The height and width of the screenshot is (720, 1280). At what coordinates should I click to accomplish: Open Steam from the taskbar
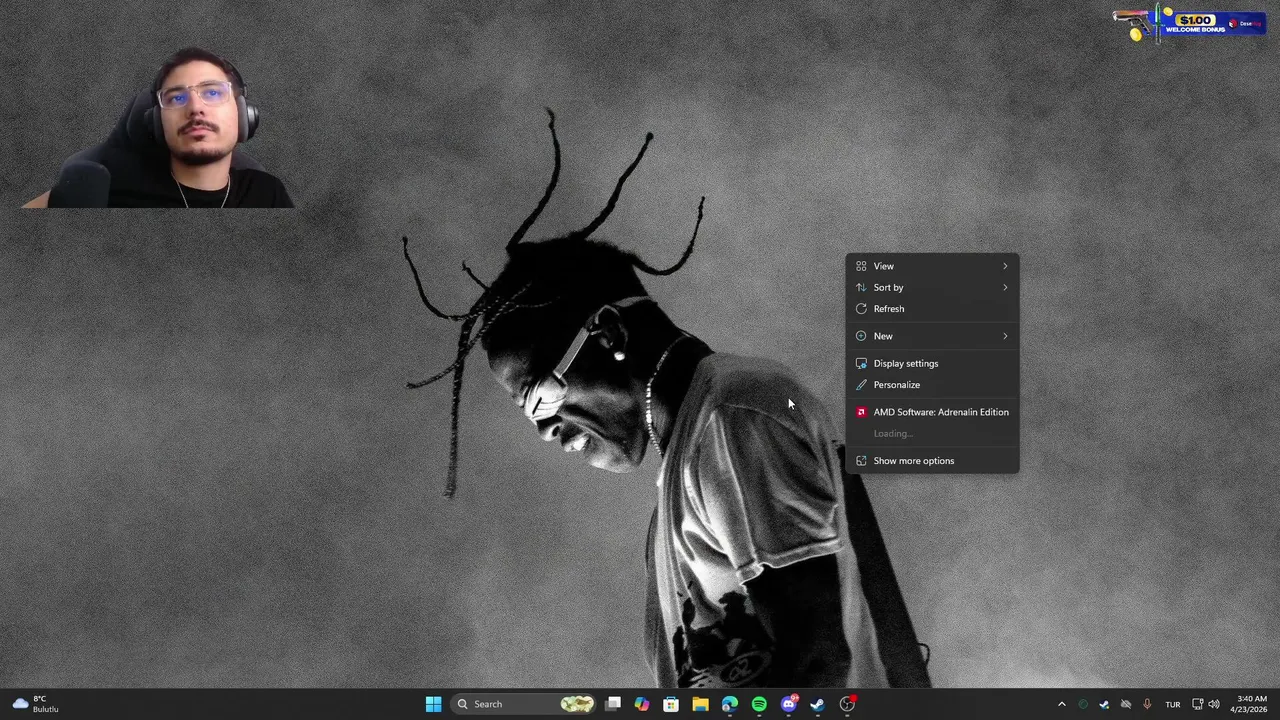(x=817, y=704)
